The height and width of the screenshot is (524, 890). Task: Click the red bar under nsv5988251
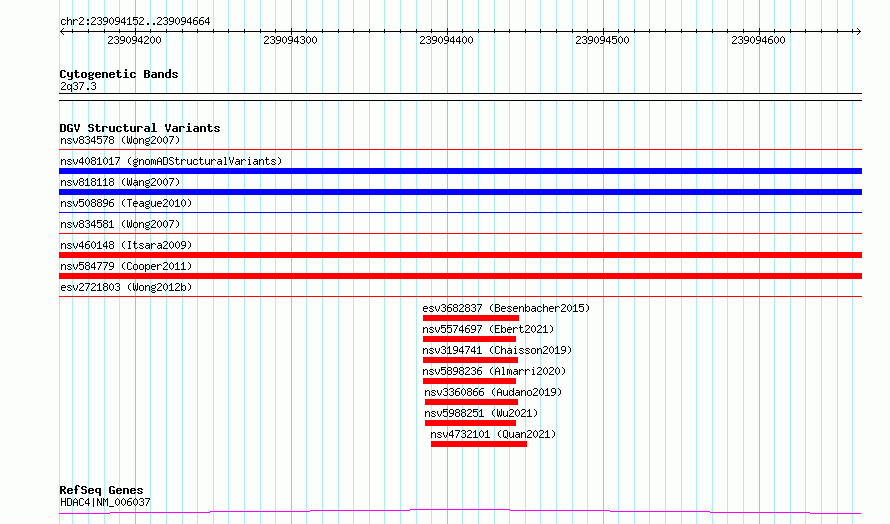[470, 423]
